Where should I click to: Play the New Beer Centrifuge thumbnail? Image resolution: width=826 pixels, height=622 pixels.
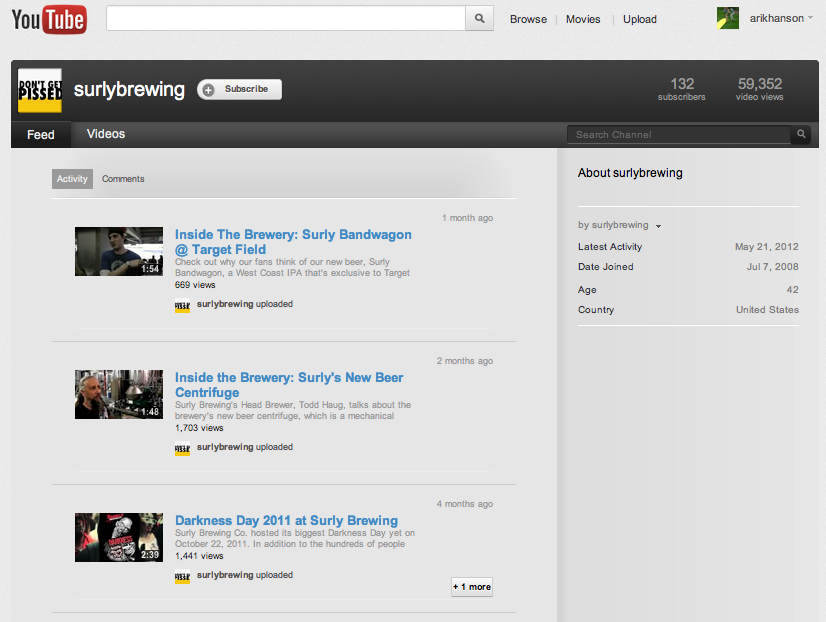(119, 394)
